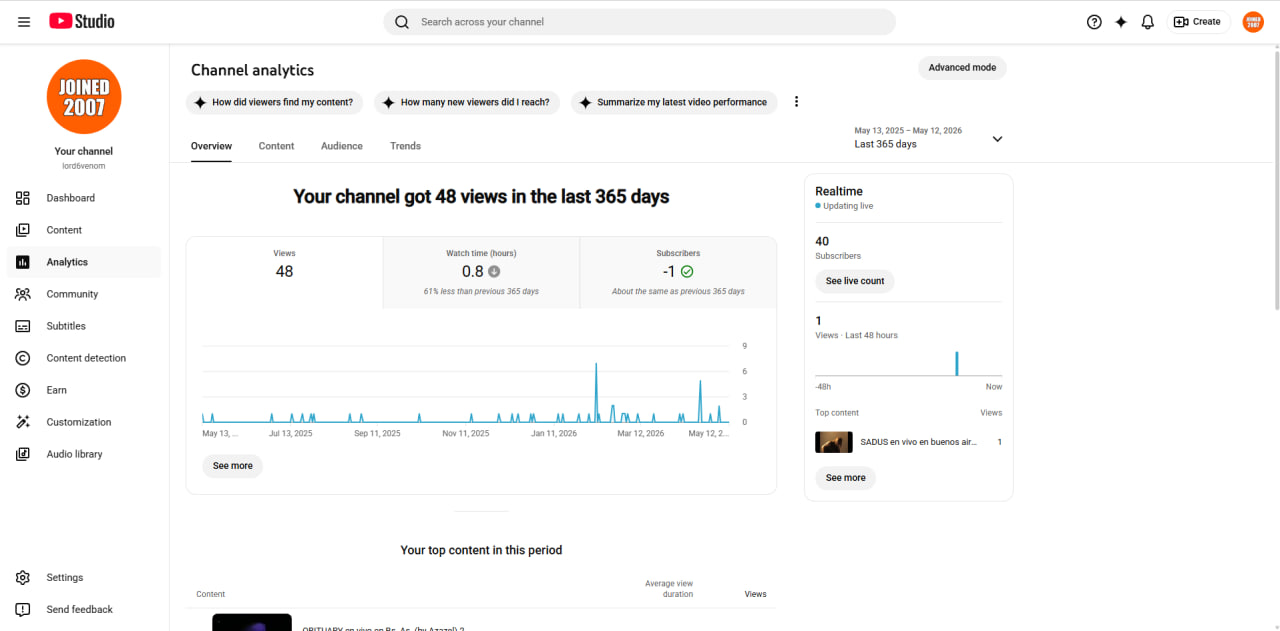Click 'How many new viewers did I reach?' chip
Viewport: 1280px width, 631px height.
[x=466, y=102]
